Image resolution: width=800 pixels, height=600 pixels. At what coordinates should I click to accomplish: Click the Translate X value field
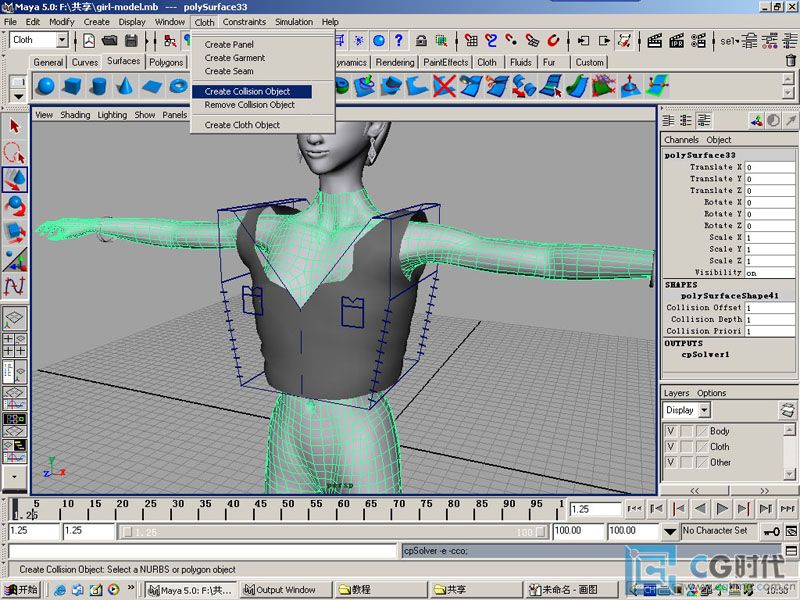point(769,167)
